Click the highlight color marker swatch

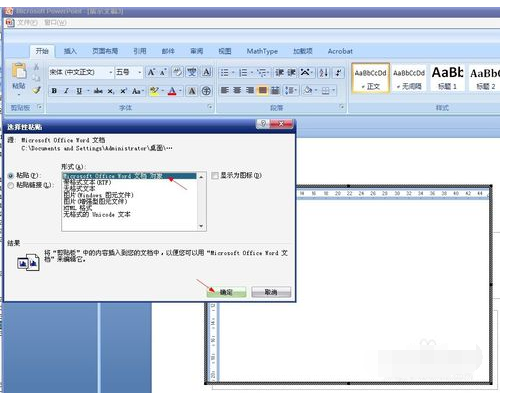click(154, 91)
